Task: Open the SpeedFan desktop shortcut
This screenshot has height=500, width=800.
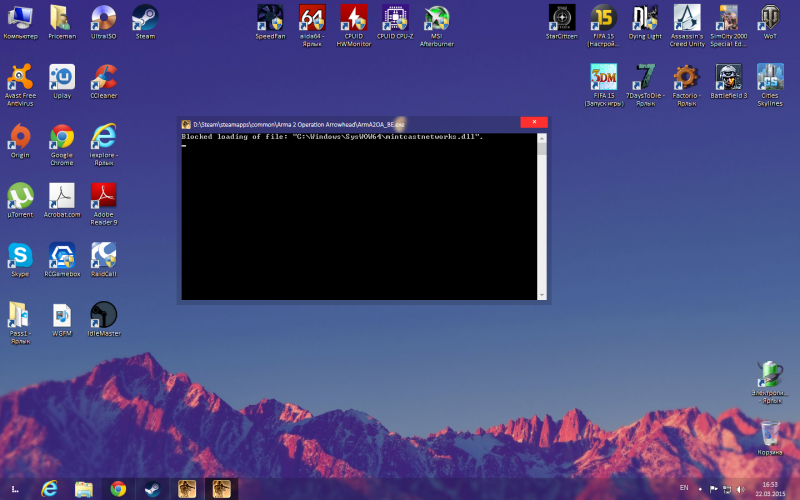Action: 270,18
